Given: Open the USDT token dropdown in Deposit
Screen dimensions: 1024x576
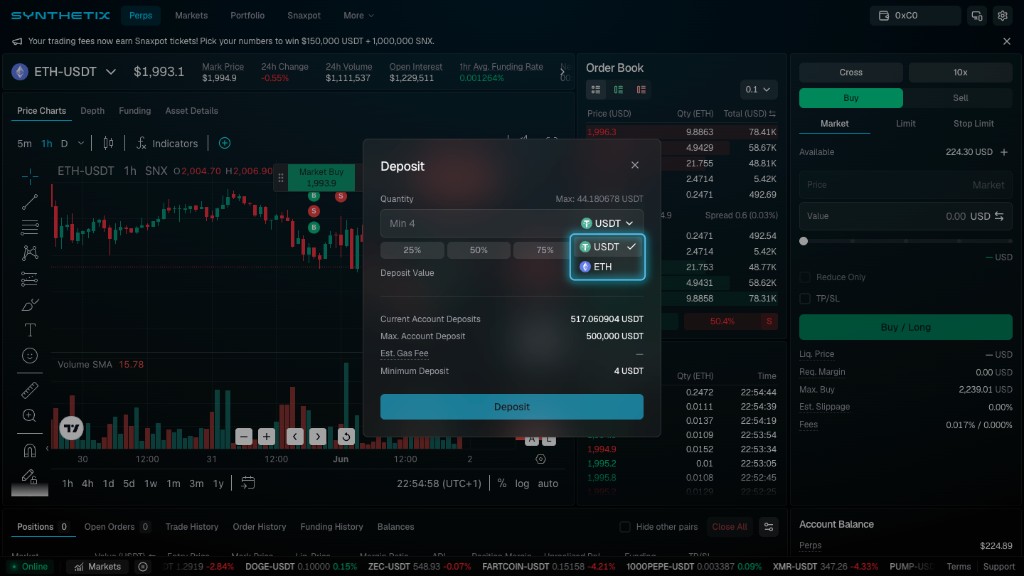Looking at the screenshot, I should (607, 223).
